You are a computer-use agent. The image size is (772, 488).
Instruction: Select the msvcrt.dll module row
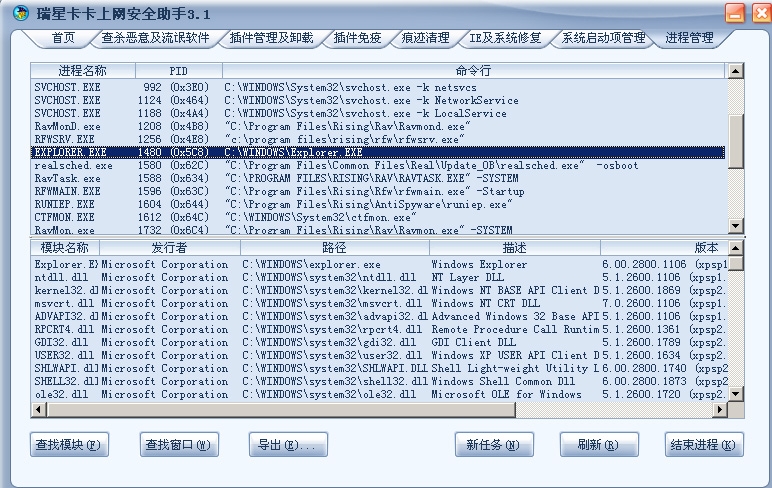380,303
